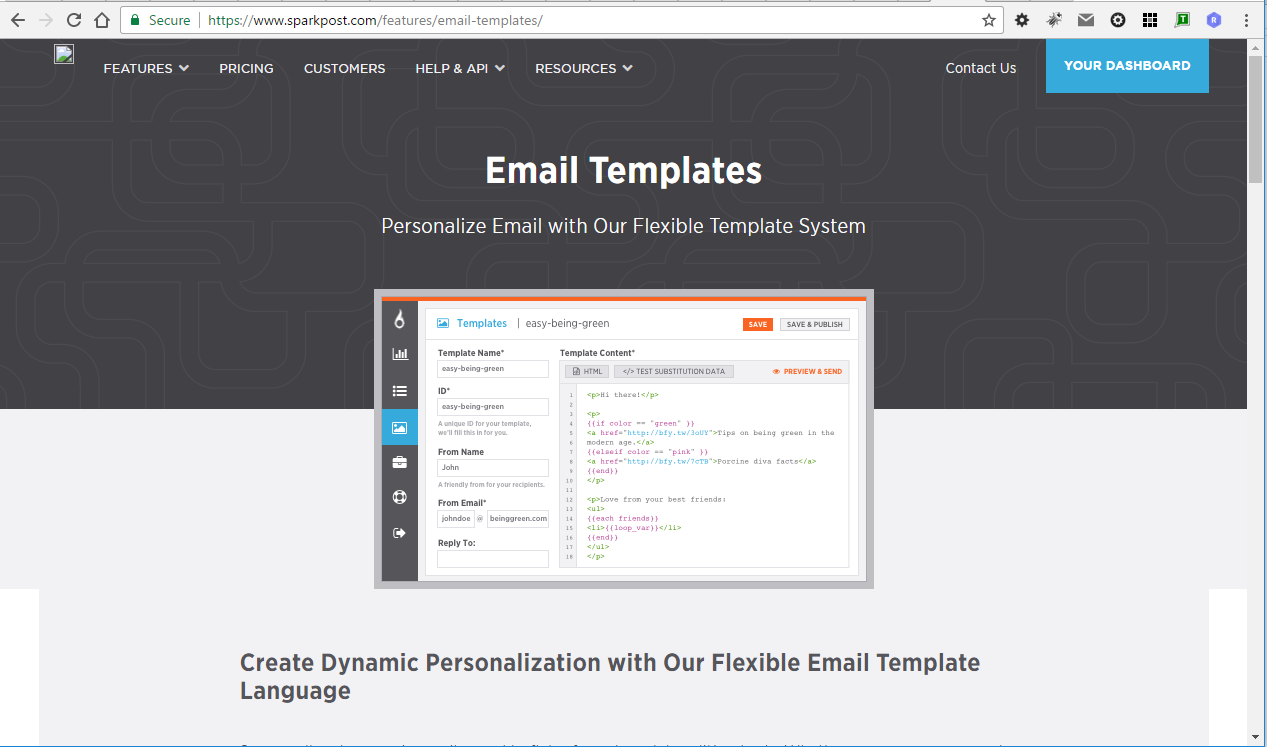Click the browser forward arrow

coord(46,20)
